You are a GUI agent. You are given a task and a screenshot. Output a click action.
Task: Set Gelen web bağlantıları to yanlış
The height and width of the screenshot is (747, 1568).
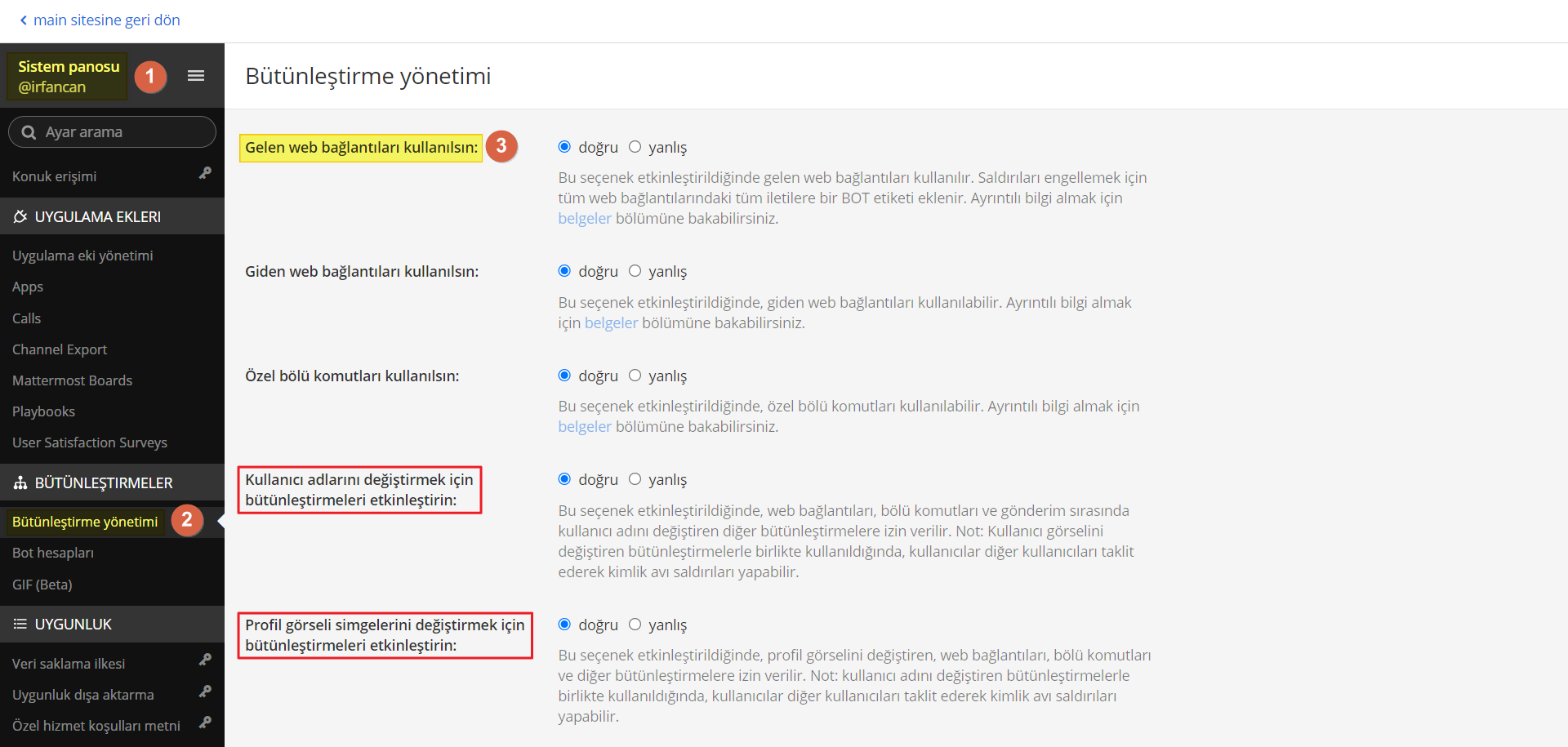[x=635, y=147]
